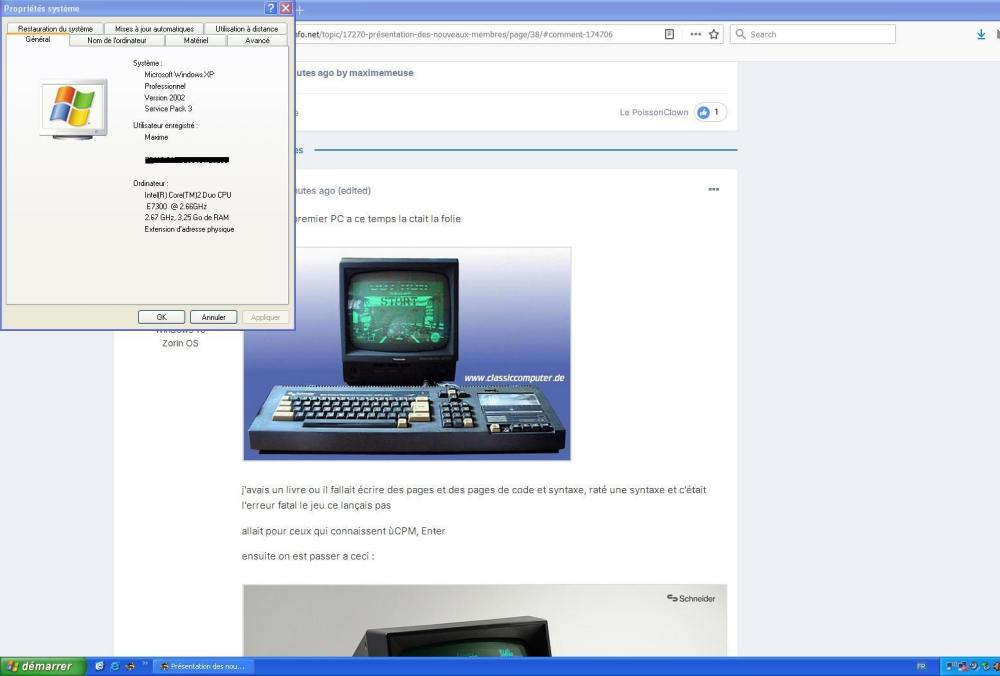
Task: Confirm system properties with OK button
Action: 161,317
